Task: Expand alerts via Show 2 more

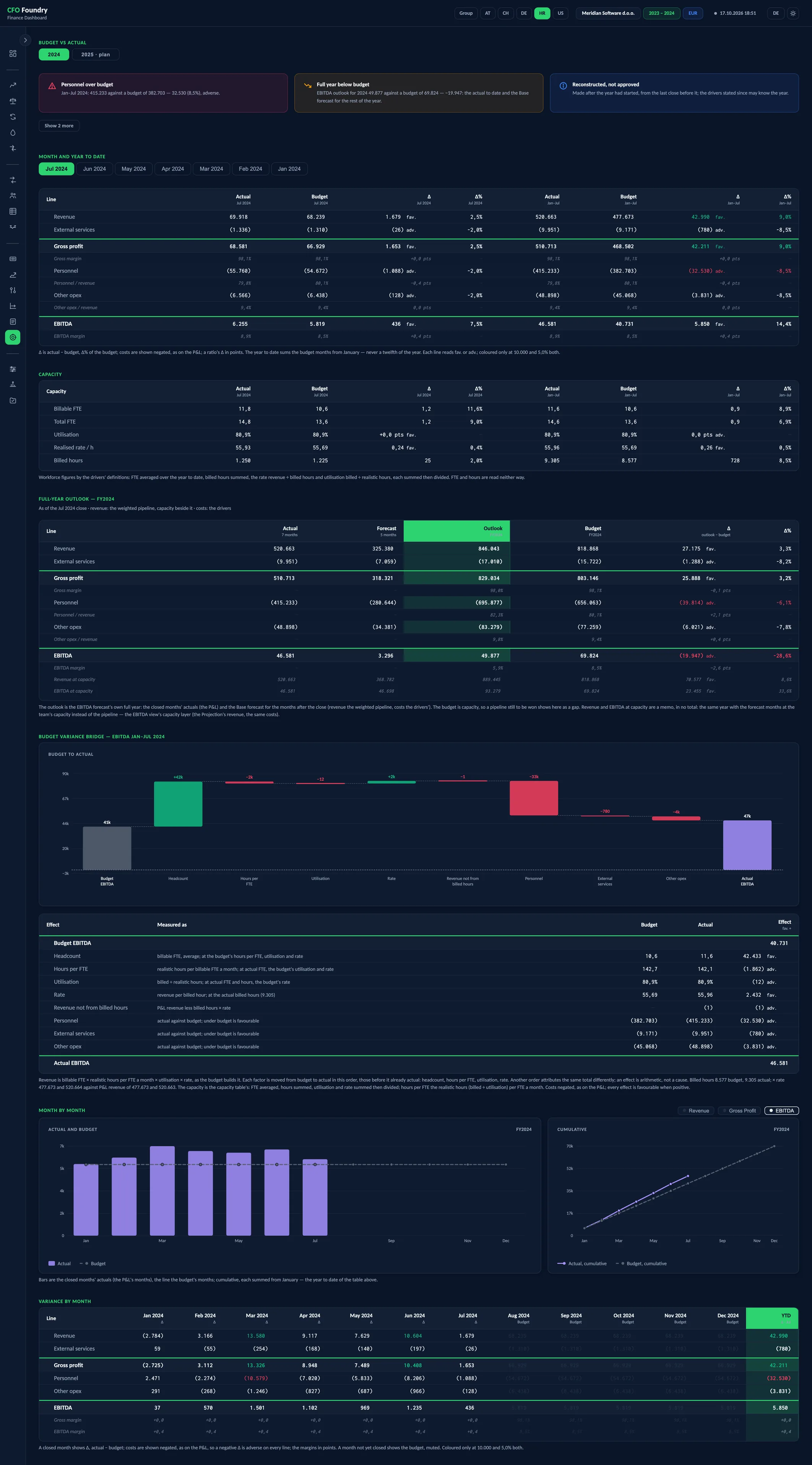Action: (x=59, y=126)
